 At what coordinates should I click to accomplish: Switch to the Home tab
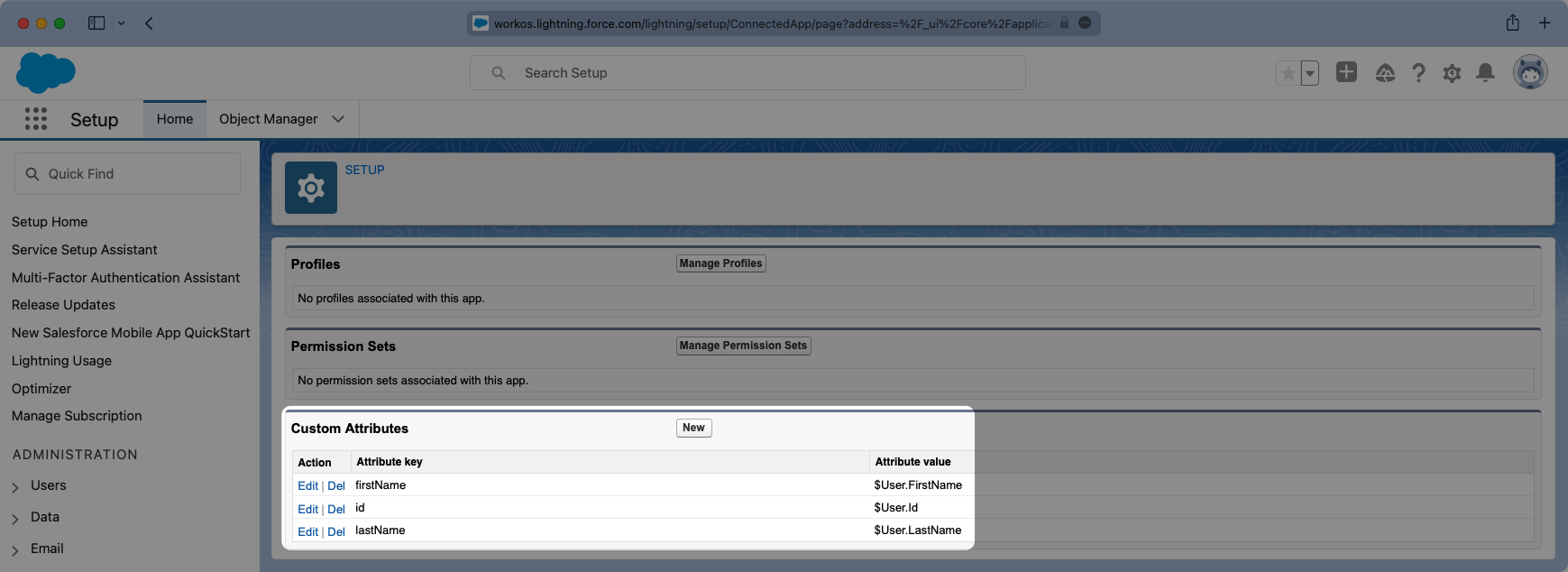pos(175,119)
